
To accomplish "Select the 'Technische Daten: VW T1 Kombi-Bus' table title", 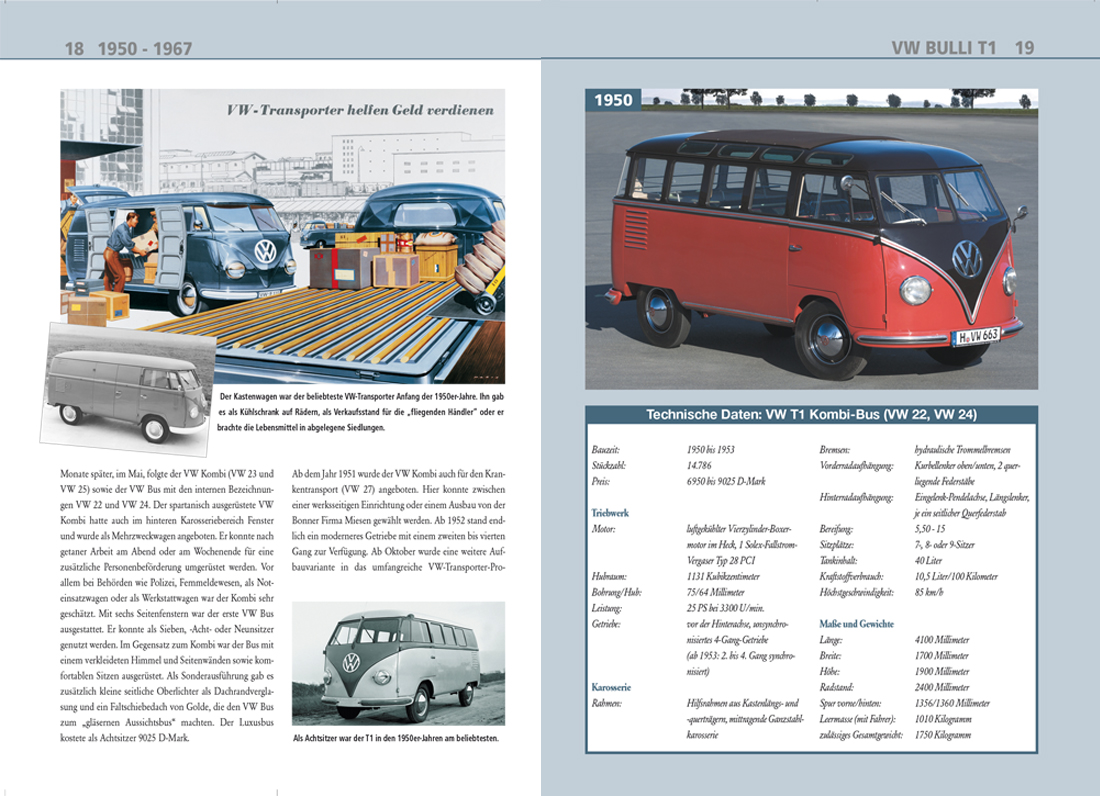I will [x=811, y=414].
